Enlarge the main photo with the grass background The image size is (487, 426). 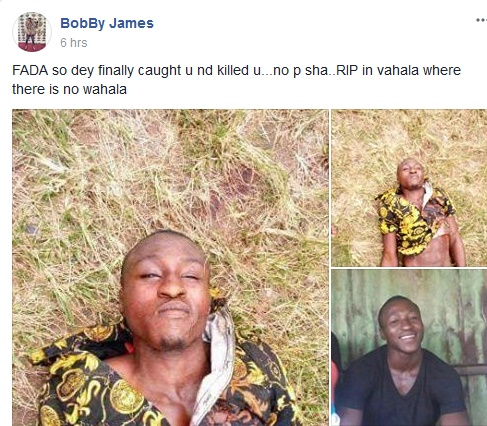tap(170, 267)
